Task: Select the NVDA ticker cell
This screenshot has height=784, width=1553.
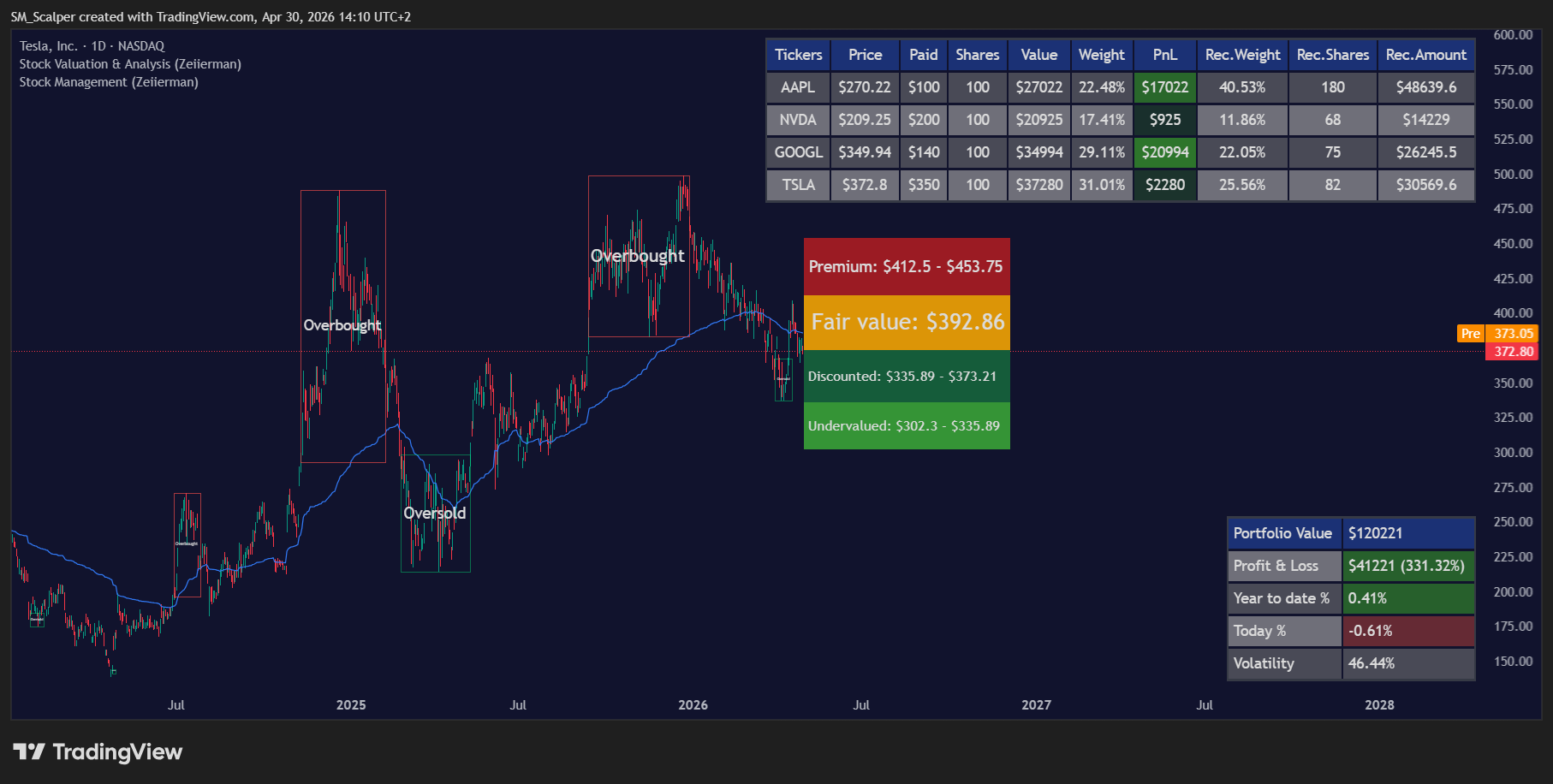Action: point(798,120)
